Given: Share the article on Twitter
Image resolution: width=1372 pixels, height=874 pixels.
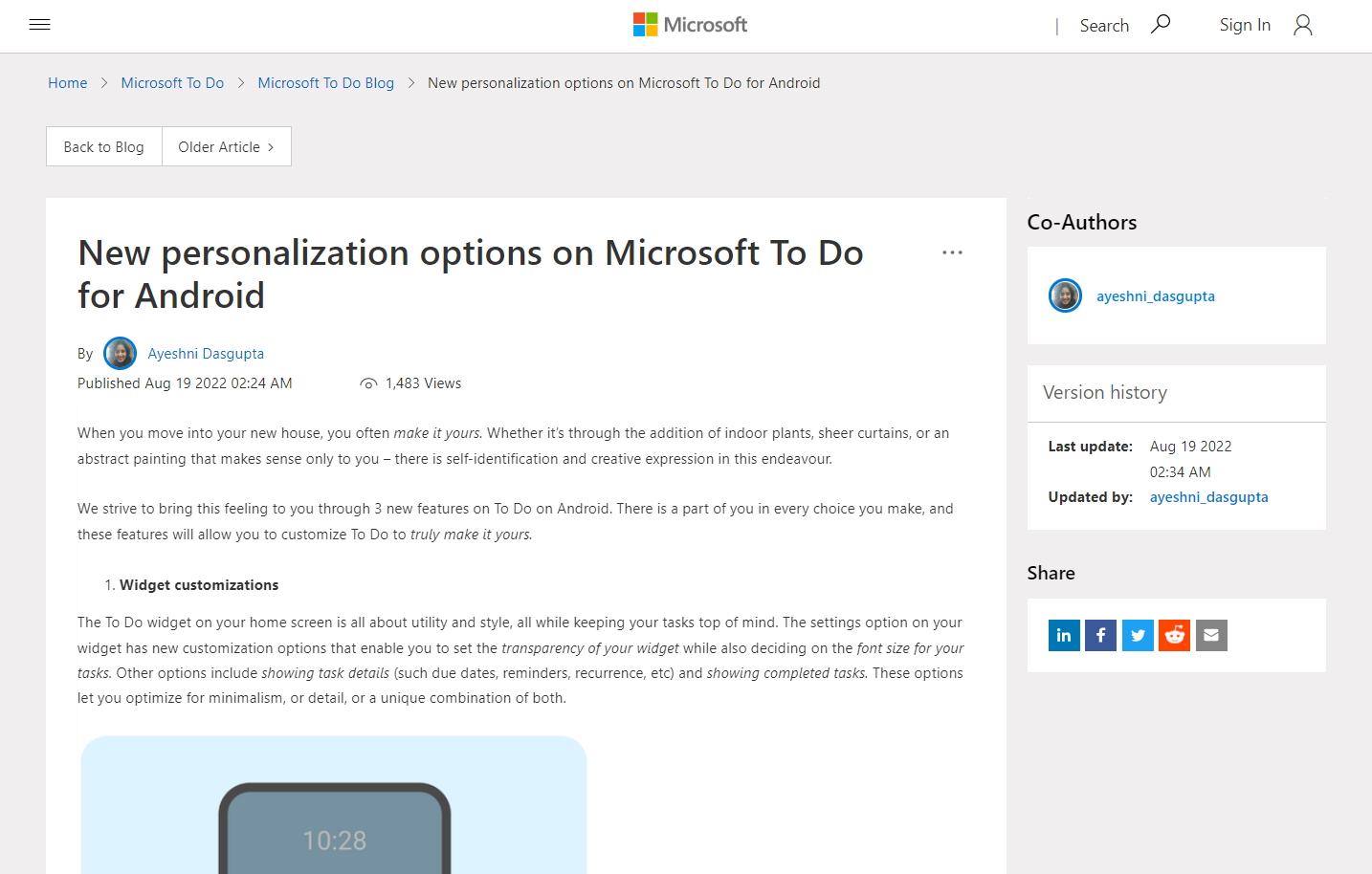Looking at the screenshot, I should click(x=1138, y=635).
